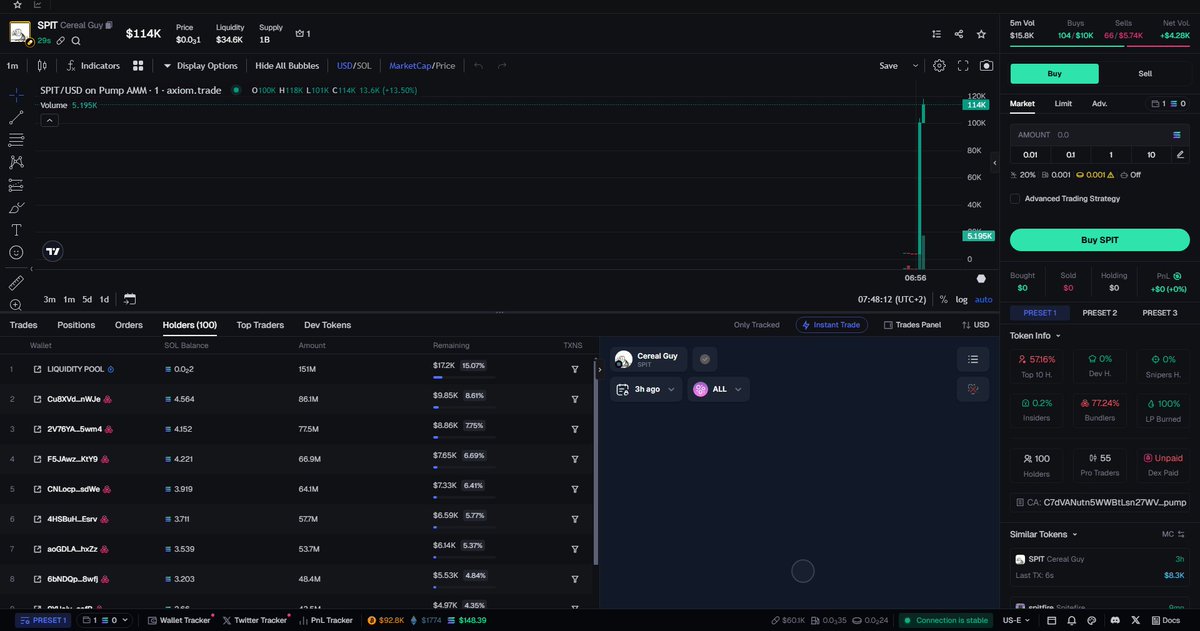Select the patterns drawing tool
Image resolution: width=1200 pixels, height=631 pixels.
(x=16, y=162)
